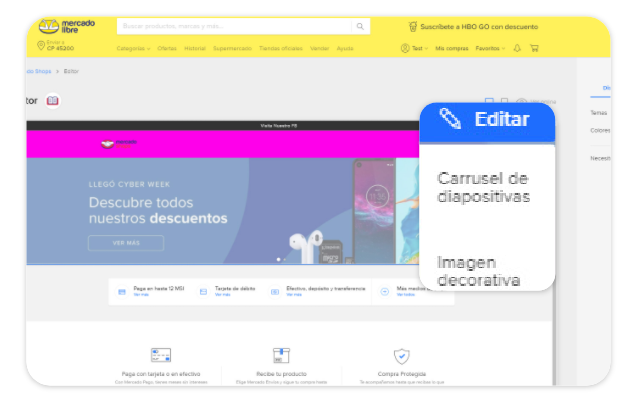Screen dimensions: 637x402
Task: Expand the Favoritos dropdown
Action: coord(490,48)
